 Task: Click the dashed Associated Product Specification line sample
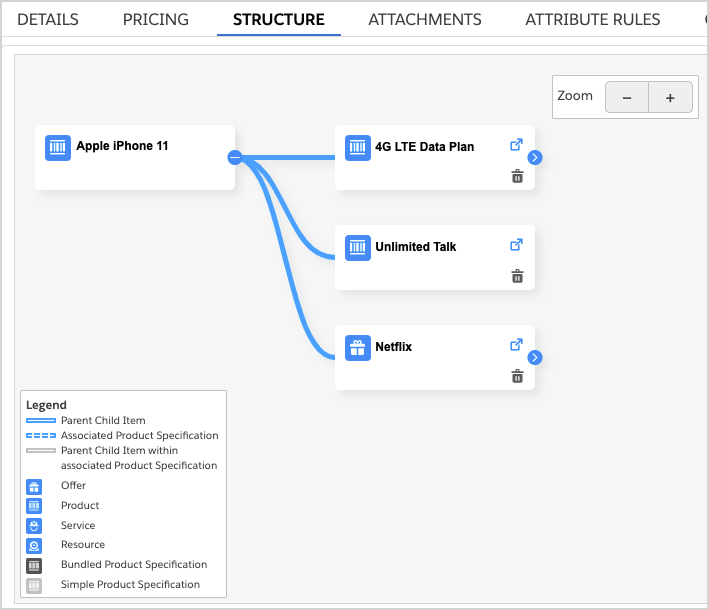41,435
